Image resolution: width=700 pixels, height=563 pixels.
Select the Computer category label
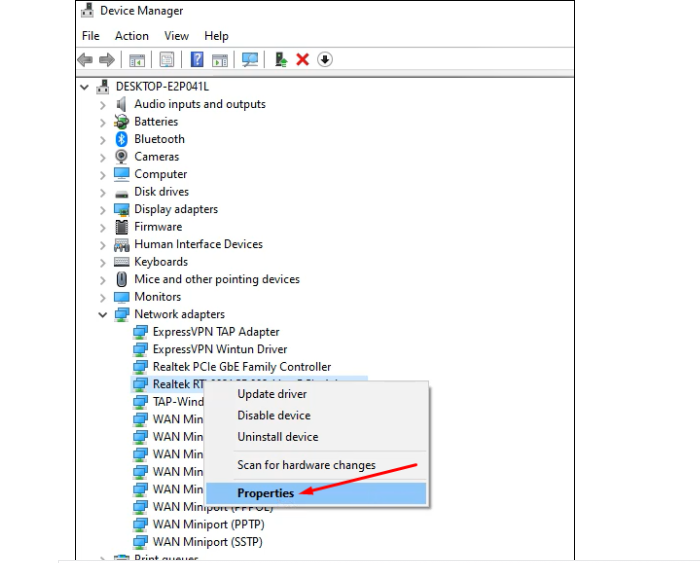[161, 174]
